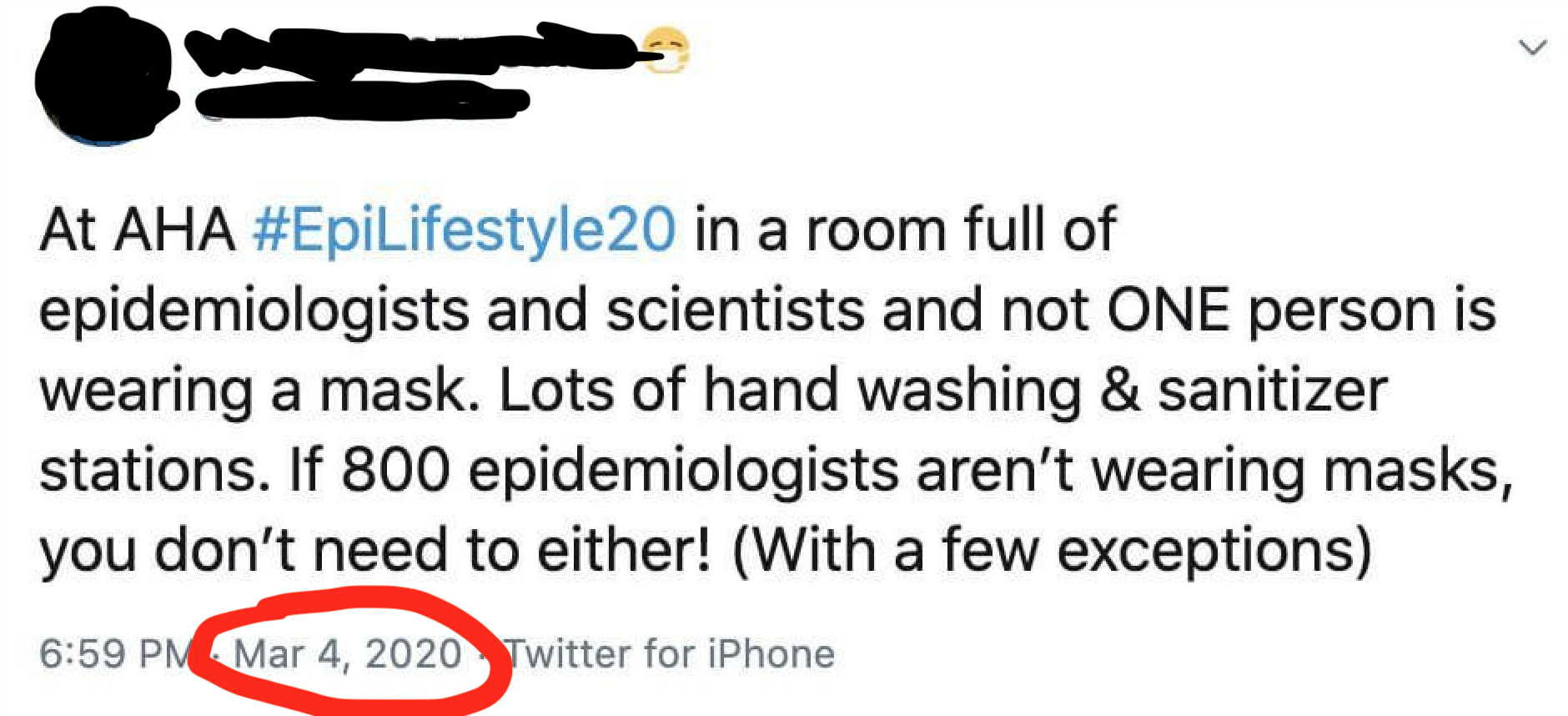
Task: Click the Mar 4, 2020 date
Action: point(348,653)
